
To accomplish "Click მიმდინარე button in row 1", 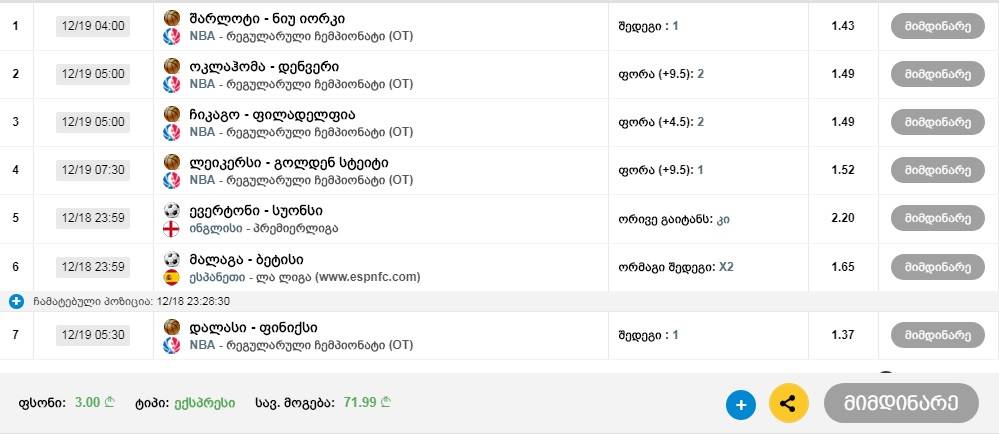I will click(x=938, y=26).
